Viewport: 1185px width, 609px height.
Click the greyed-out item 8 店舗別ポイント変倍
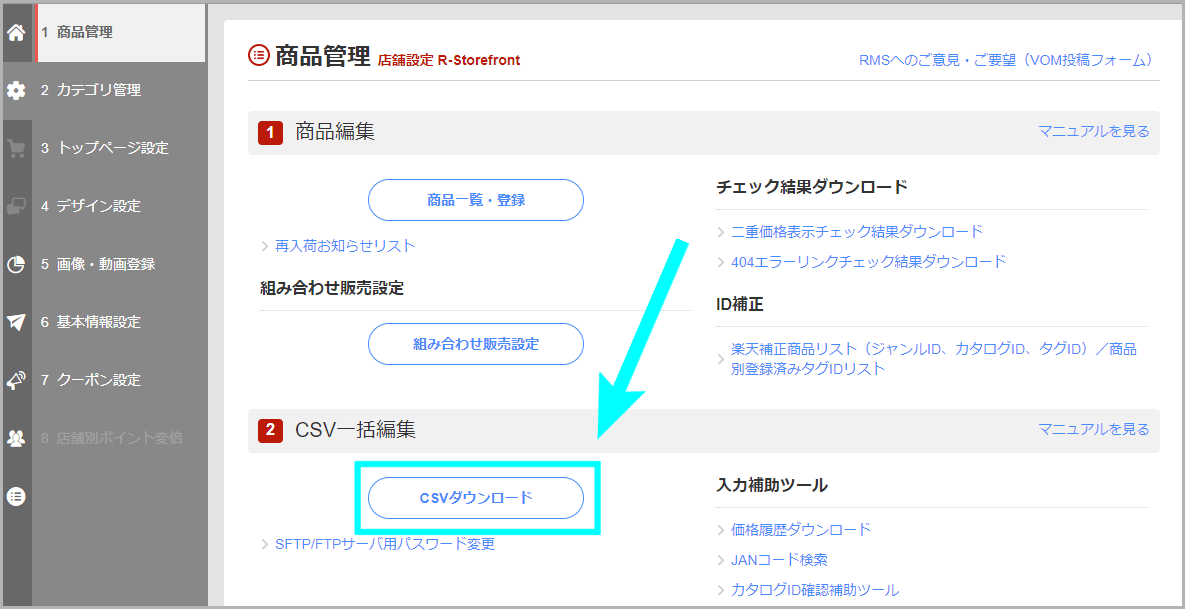click(x=119, y=438)
